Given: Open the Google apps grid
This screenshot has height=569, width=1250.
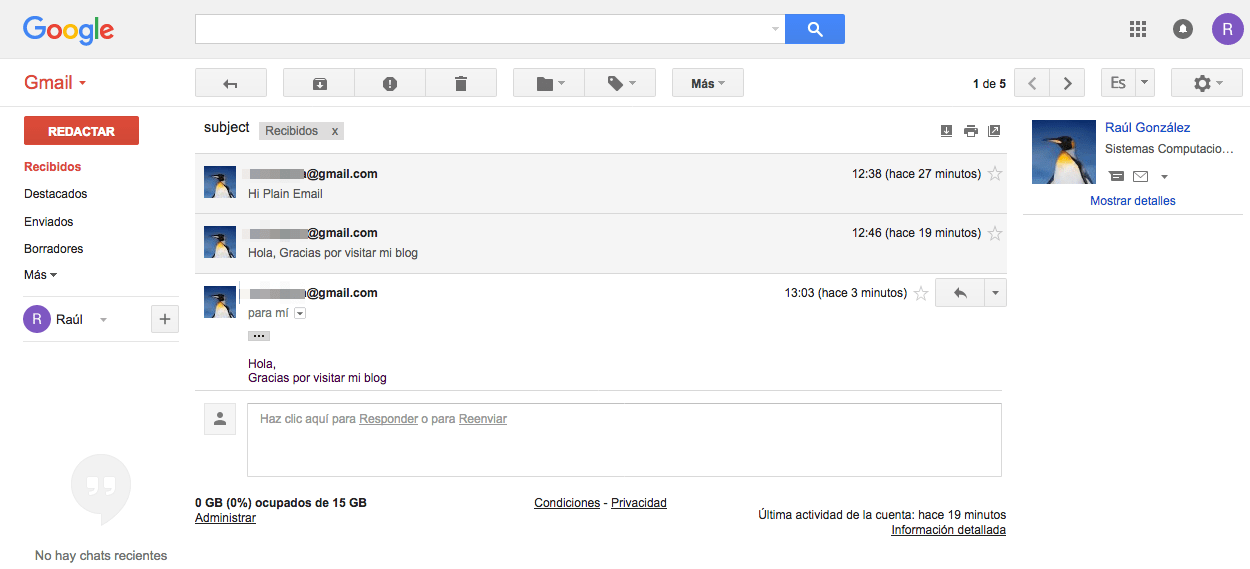Looking at the screenshot, I should click(1137, 29).
